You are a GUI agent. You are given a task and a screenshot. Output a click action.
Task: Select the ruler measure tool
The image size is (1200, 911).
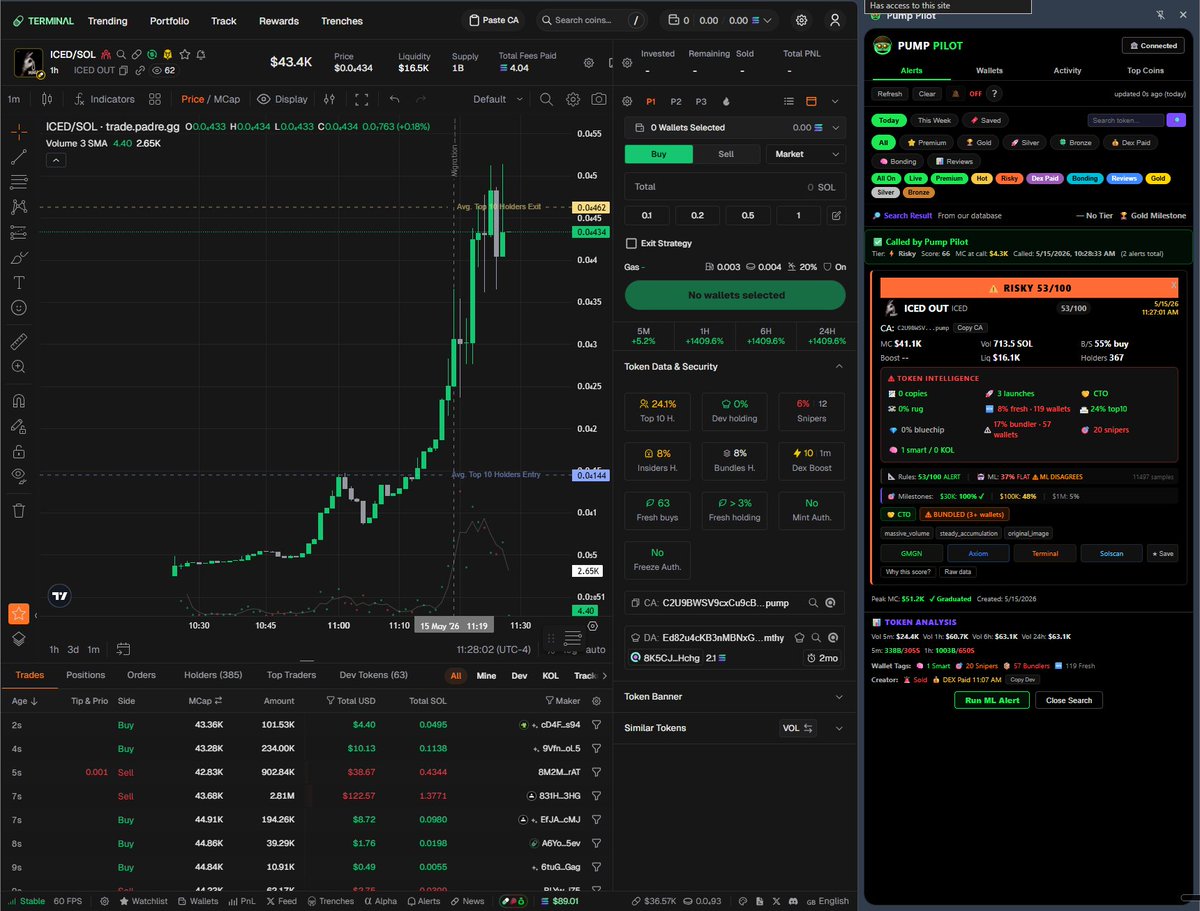[x=18, y=342]
